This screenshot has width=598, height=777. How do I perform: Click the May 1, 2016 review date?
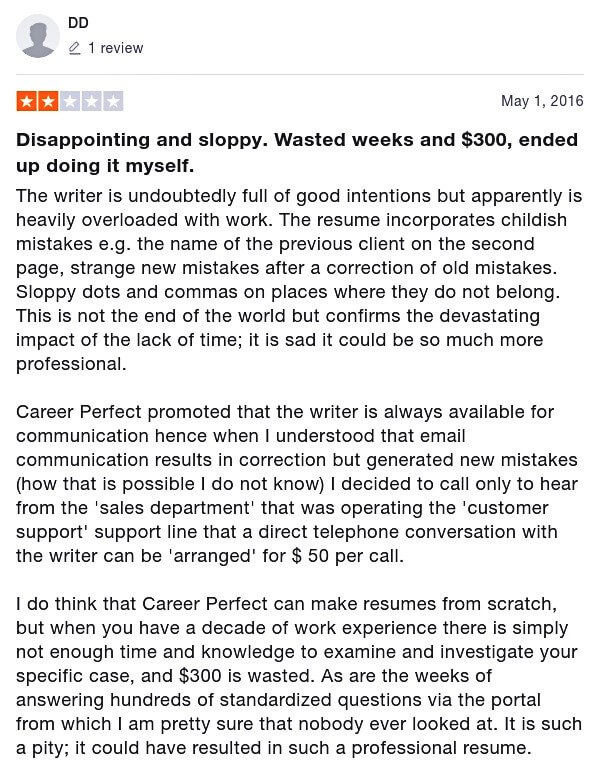[542, 101]
